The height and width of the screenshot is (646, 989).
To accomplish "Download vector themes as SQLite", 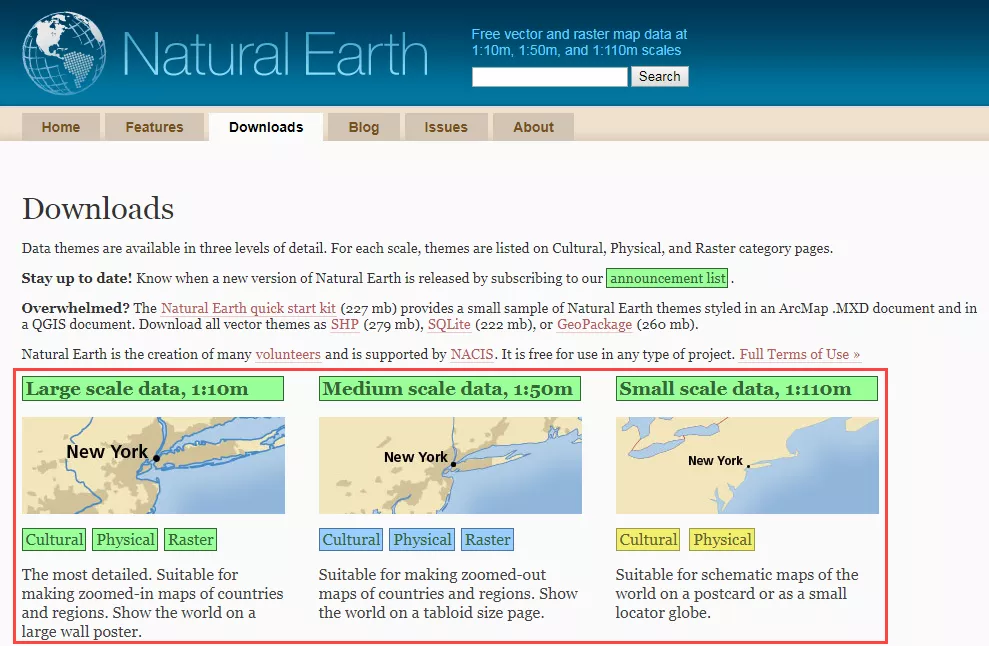I will (x=449, y=324).
